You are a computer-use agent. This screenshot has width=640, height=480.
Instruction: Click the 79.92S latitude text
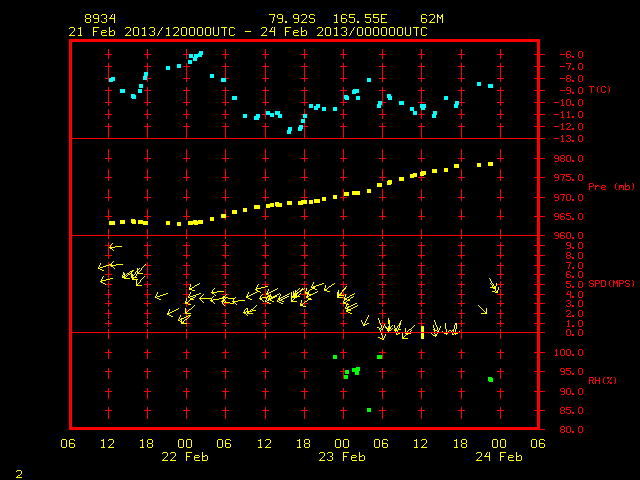tap(292, 19)
